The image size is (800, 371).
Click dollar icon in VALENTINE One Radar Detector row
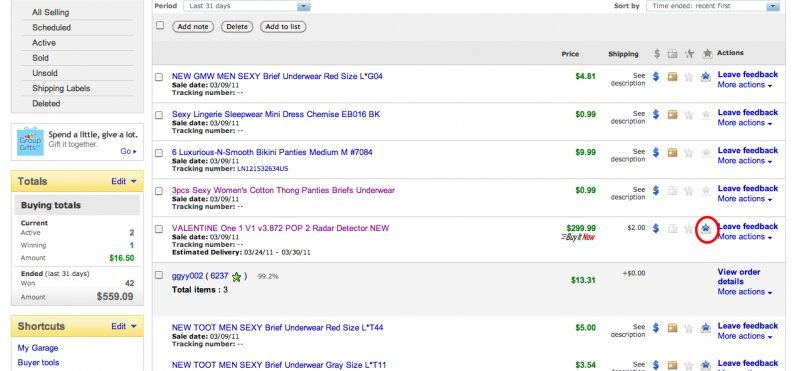point(656,229)
